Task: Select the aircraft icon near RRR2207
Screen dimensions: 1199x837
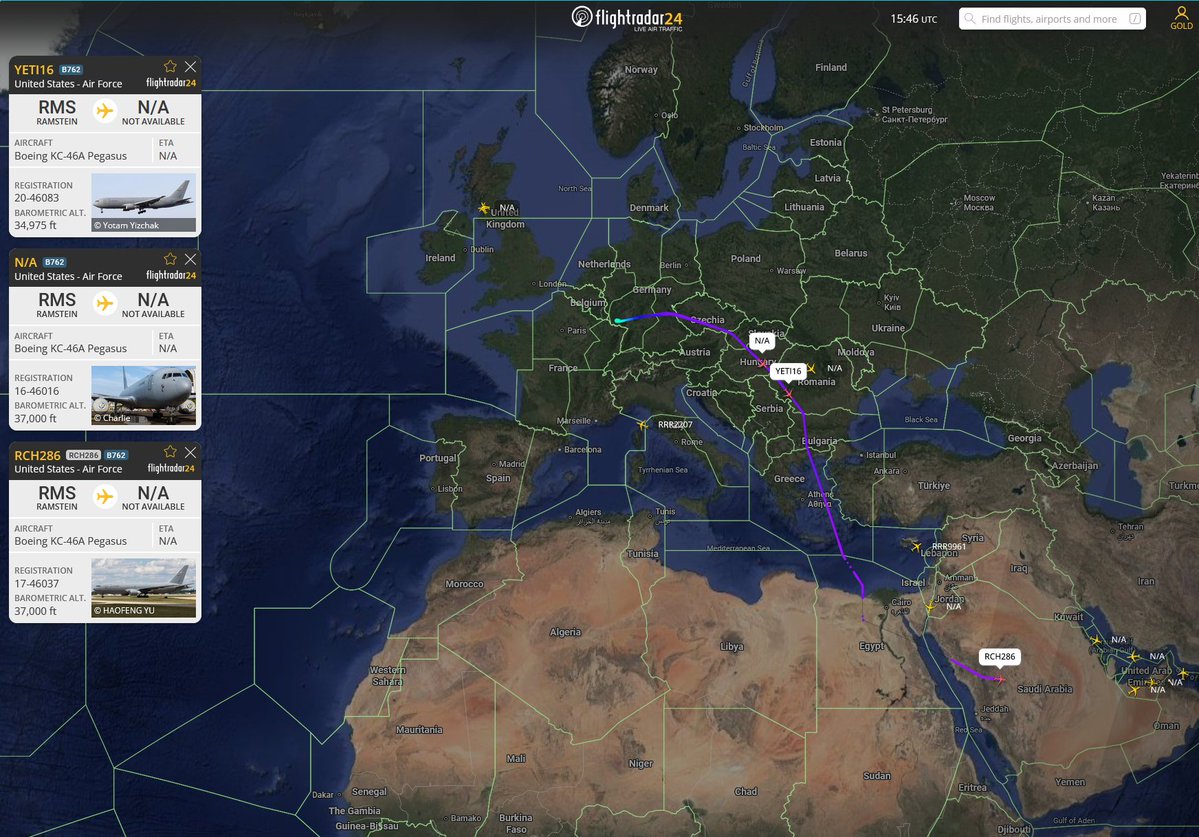Action: (642, 424)
